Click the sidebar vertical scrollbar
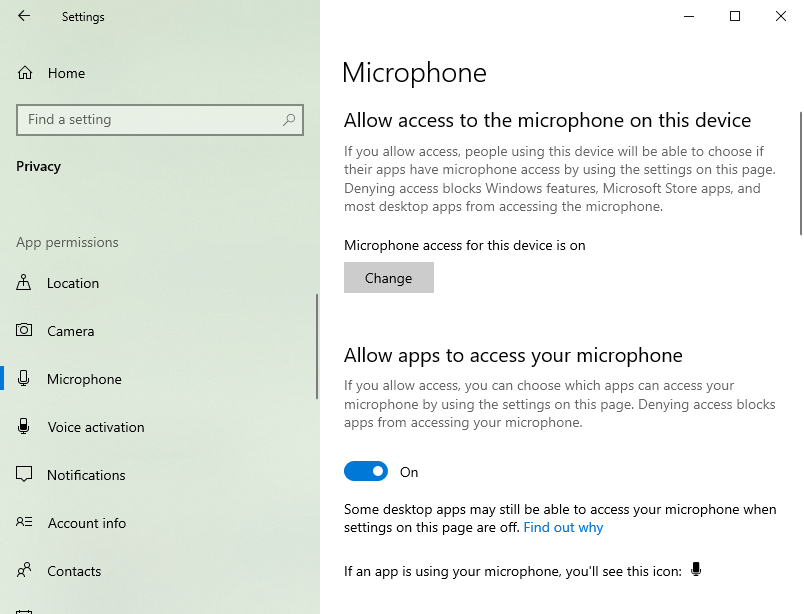The width and height of the screenshot is (804, 614). click(x=317, y=346)
